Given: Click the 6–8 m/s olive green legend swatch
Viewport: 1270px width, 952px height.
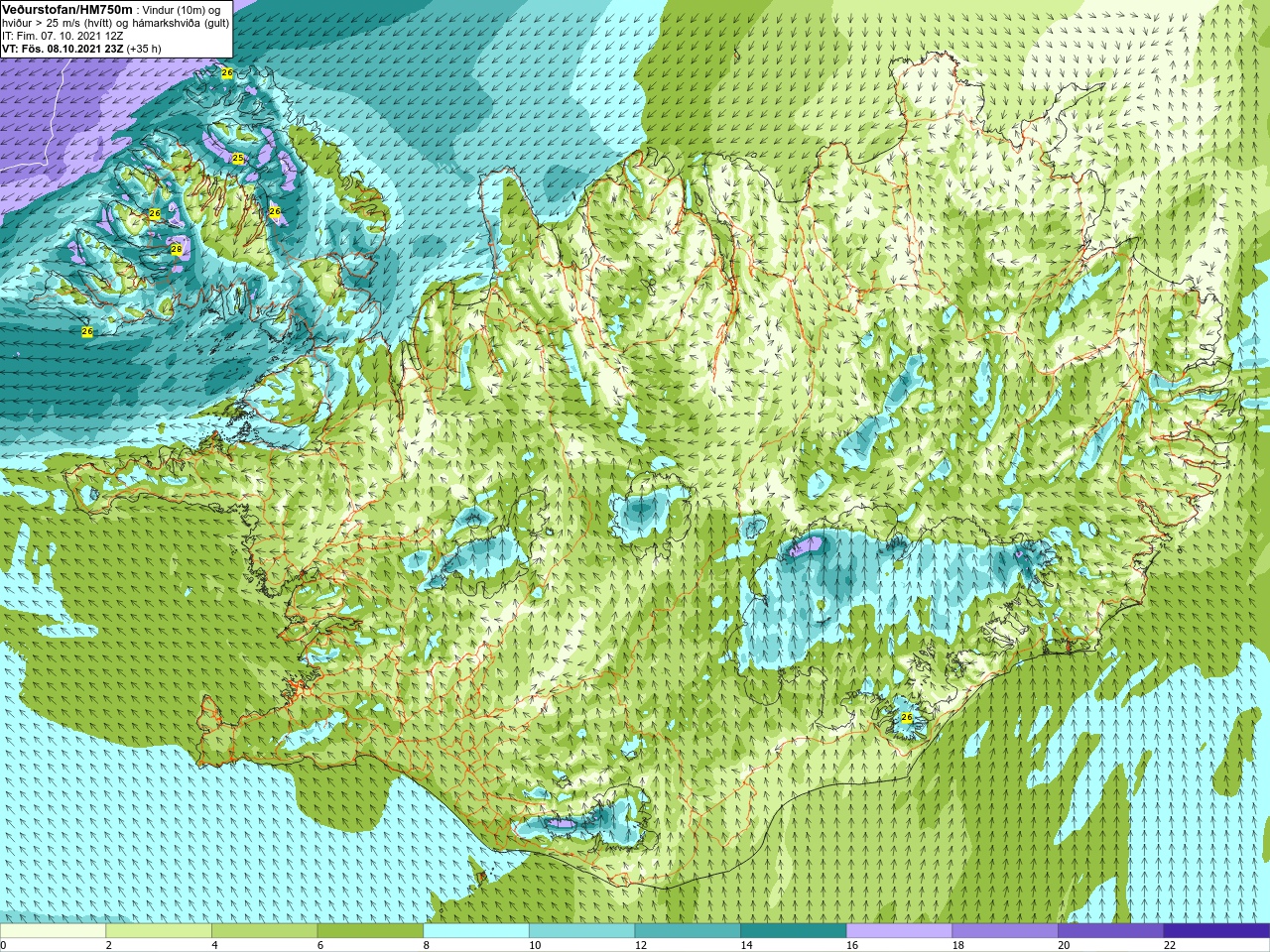Looking at the screenshot, I should tap(370, 931).
